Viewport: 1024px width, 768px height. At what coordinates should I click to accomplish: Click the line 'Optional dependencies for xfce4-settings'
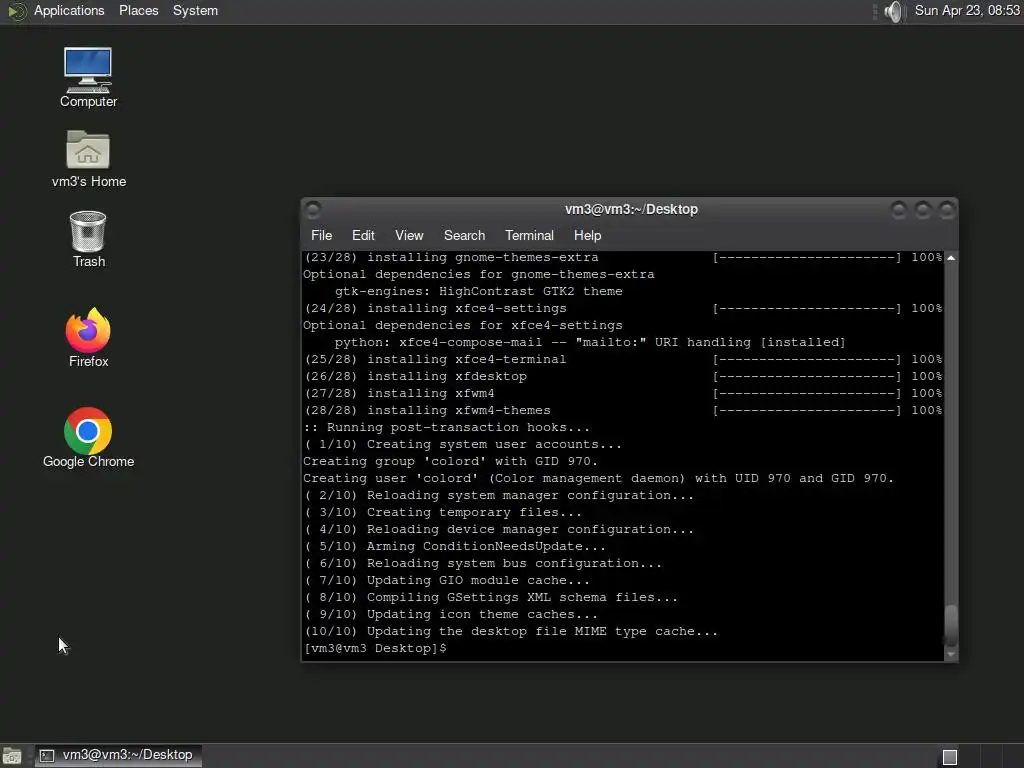click(462, 325)
